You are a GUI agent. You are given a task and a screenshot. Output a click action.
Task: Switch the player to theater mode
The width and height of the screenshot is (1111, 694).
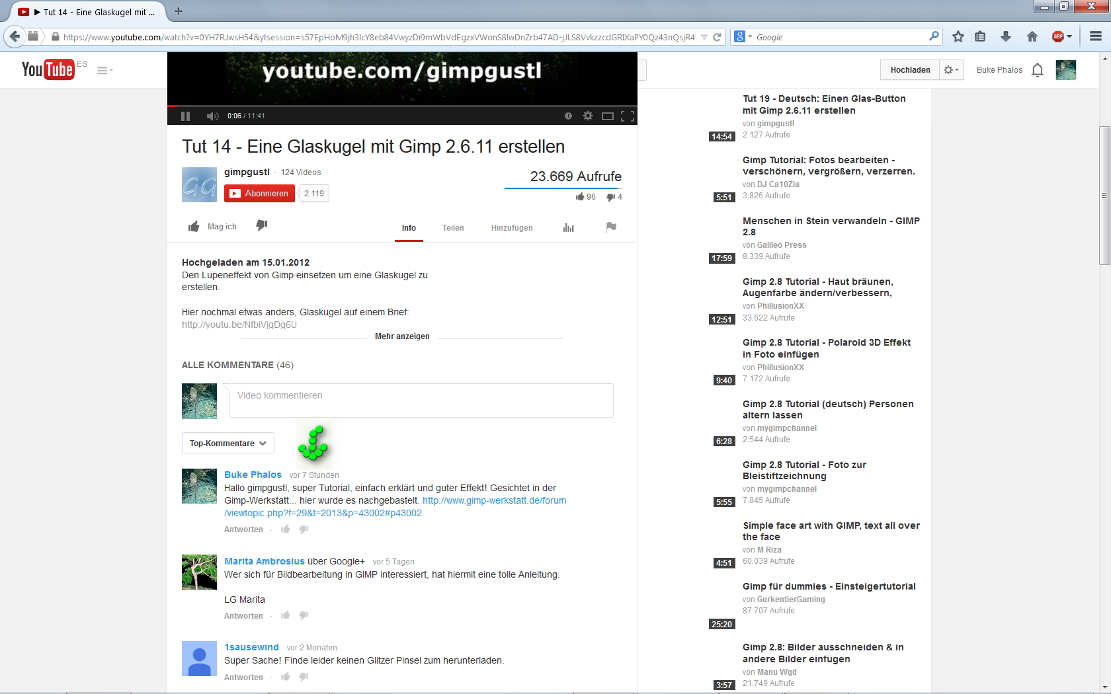tap(607, 116)
